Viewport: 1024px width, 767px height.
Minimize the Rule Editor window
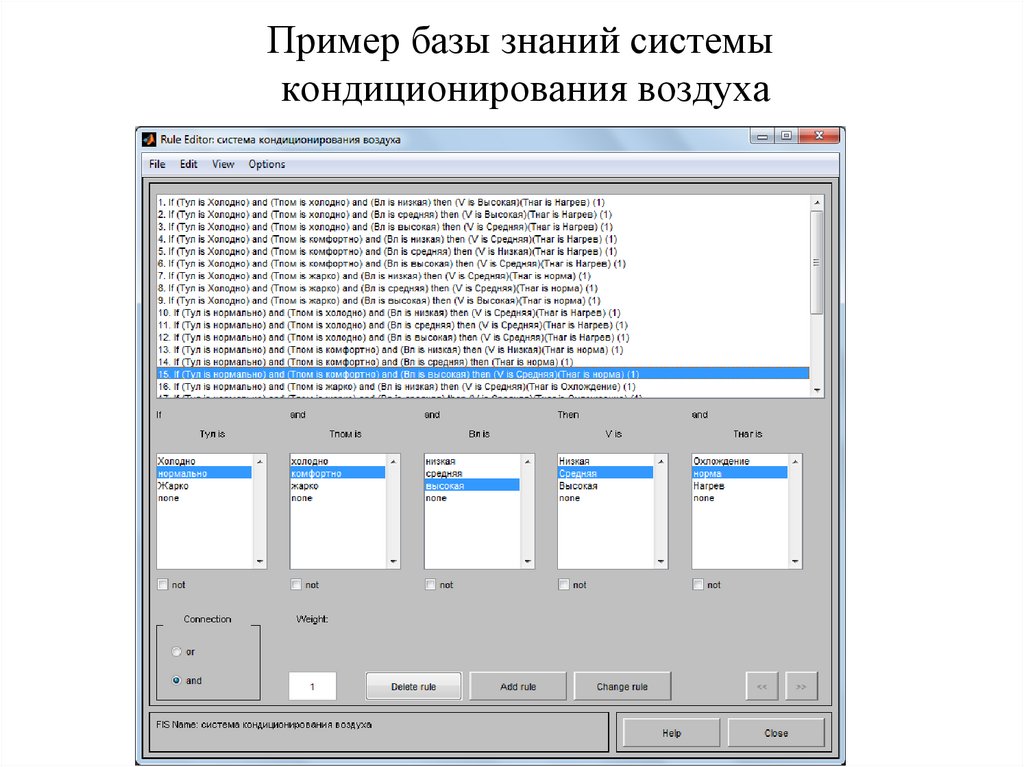pyautogui.click(x=762, y=136)
